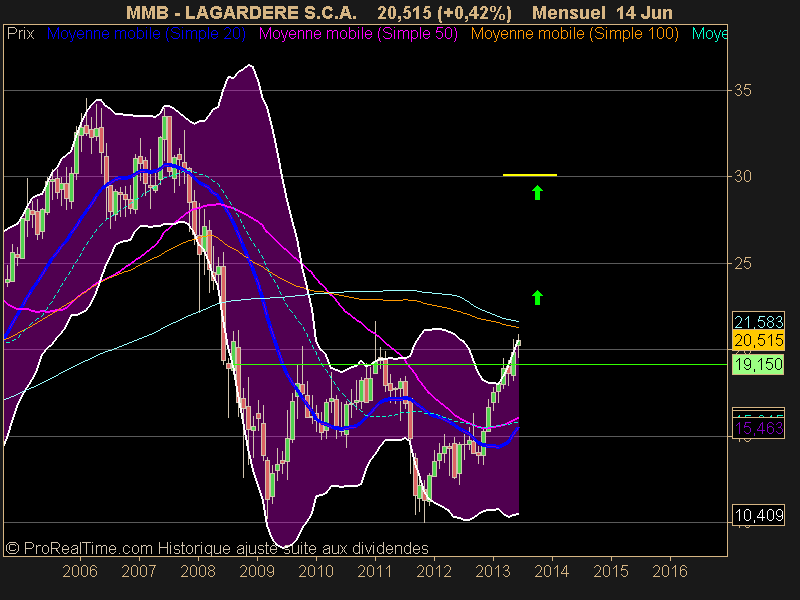Screen dimensions: 800x600
Task: Click the 30 price axis tick
Action: 742,177
